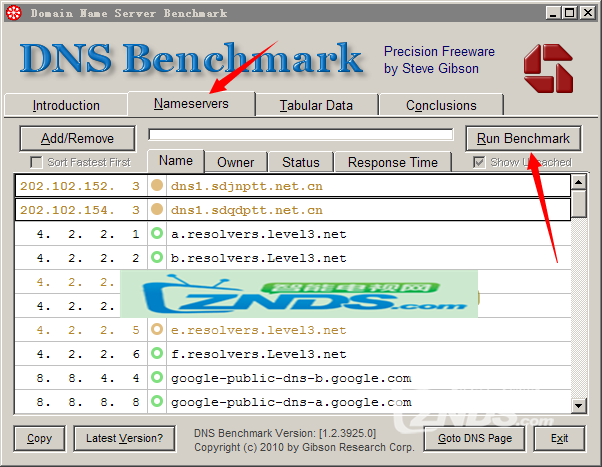The height and width of the screenshot is (467, 602).
Task: Select the 202.102.152.3 IP address entry
Action: (80, 186)
